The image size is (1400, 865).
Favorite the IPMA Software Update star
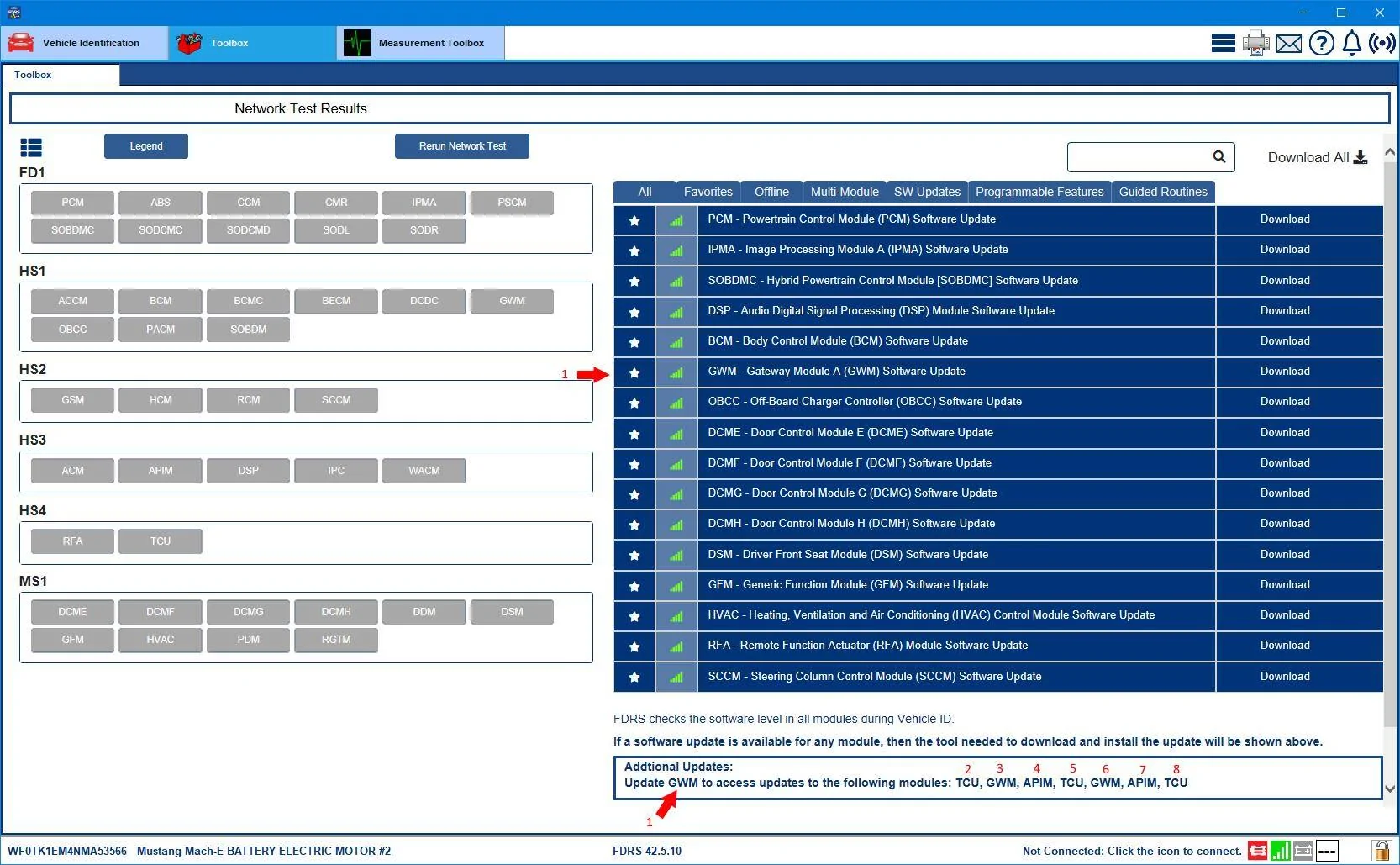(x=634, y=251)
